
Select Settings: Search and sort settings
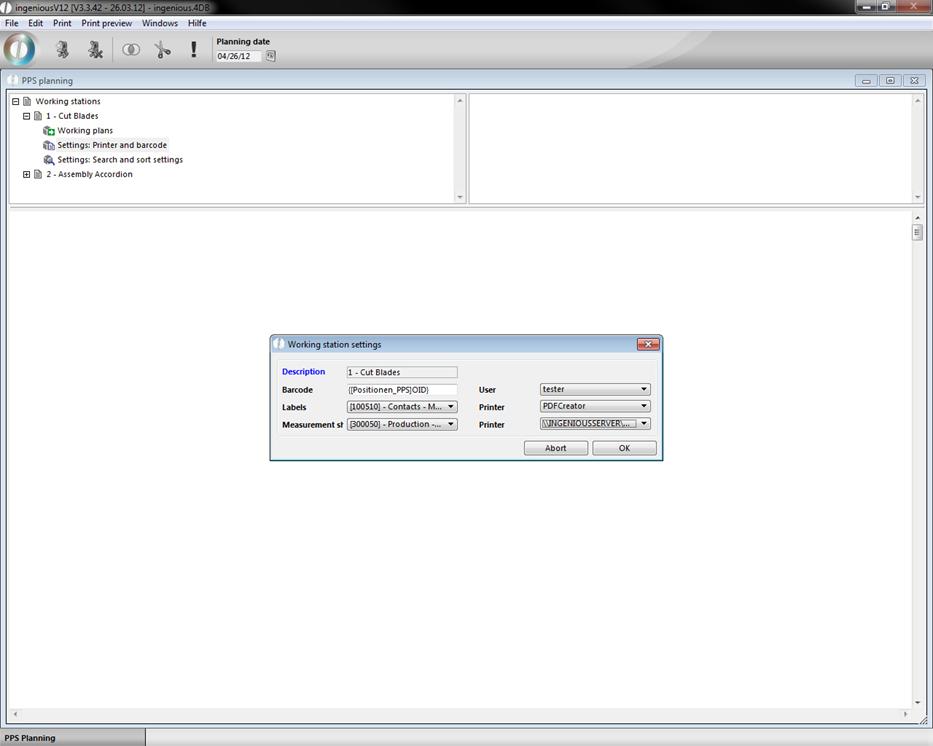(x=119, y=160)
